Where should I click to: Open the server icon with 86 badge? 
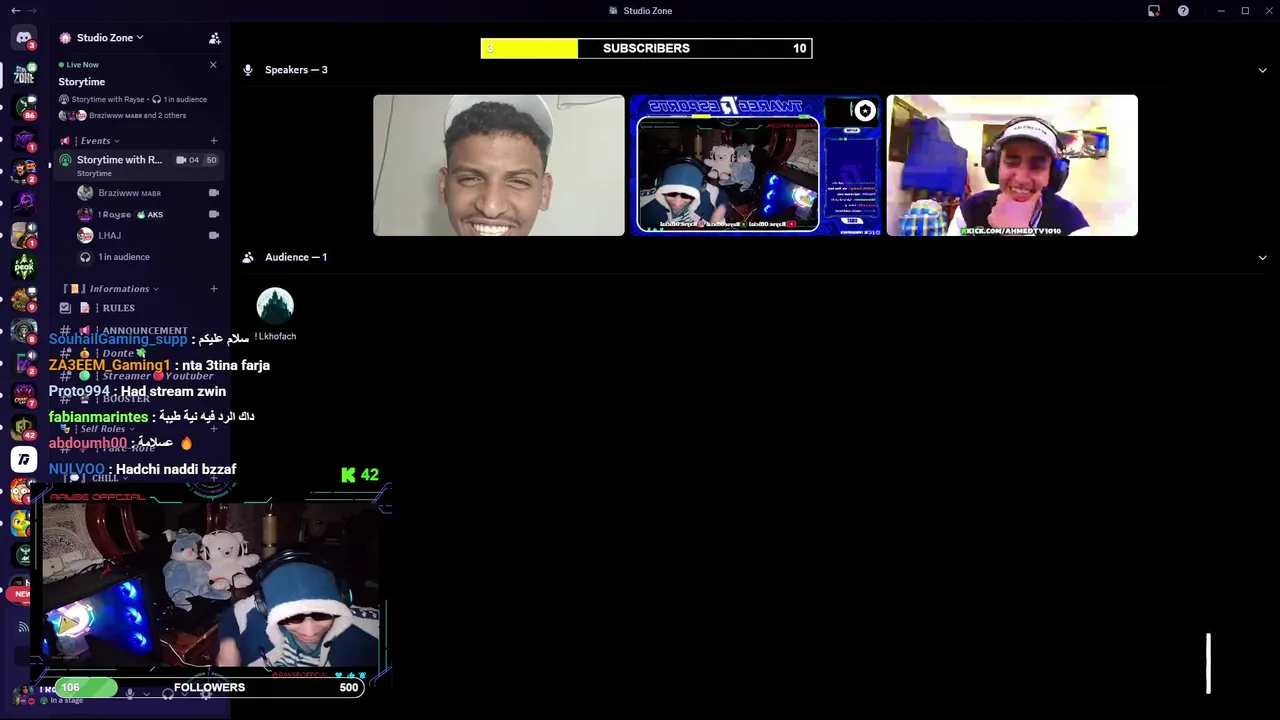23,107
